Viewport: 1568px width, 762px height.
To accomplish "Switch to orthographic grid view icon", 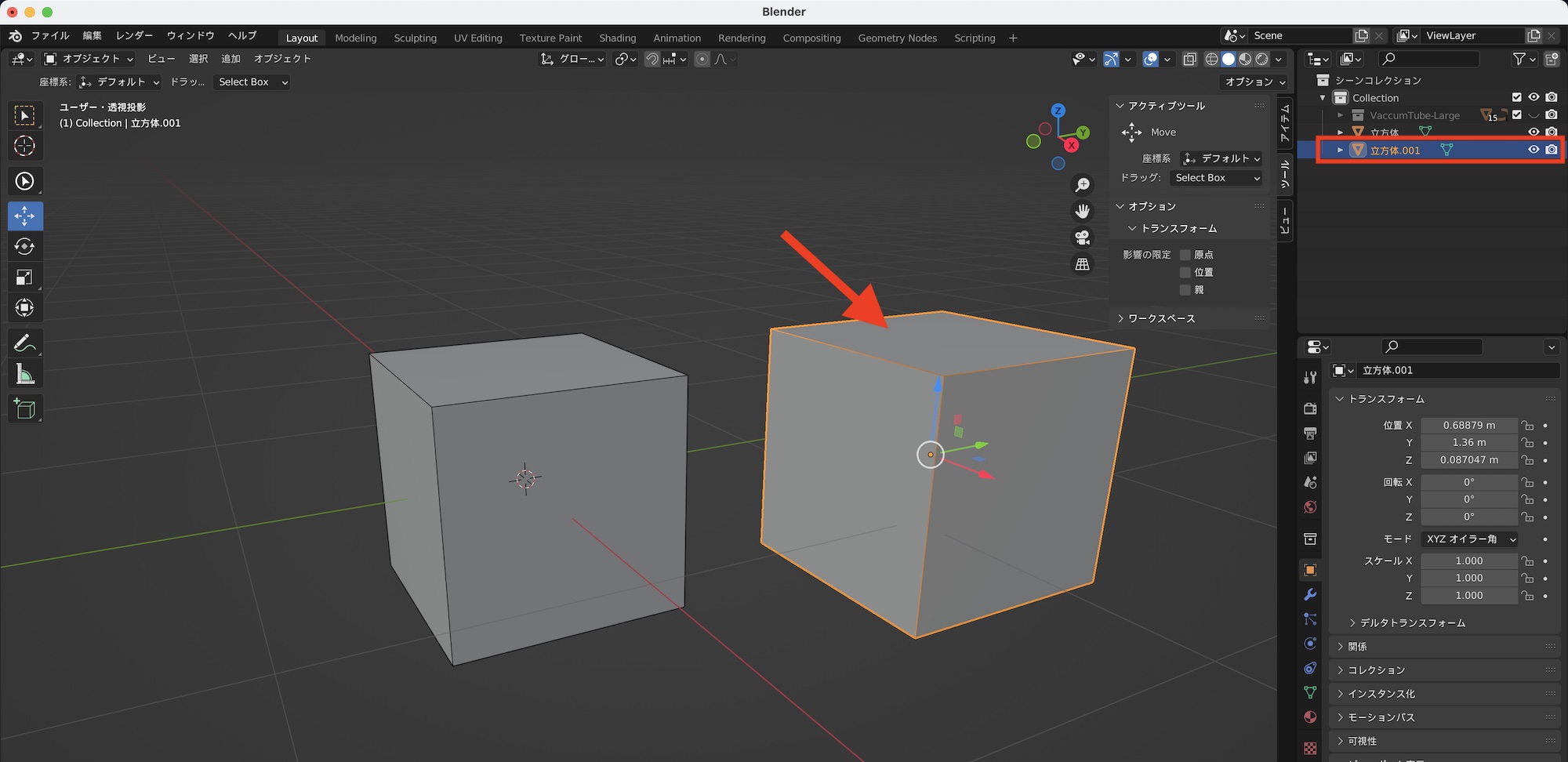I will (x=1083, y=264).
